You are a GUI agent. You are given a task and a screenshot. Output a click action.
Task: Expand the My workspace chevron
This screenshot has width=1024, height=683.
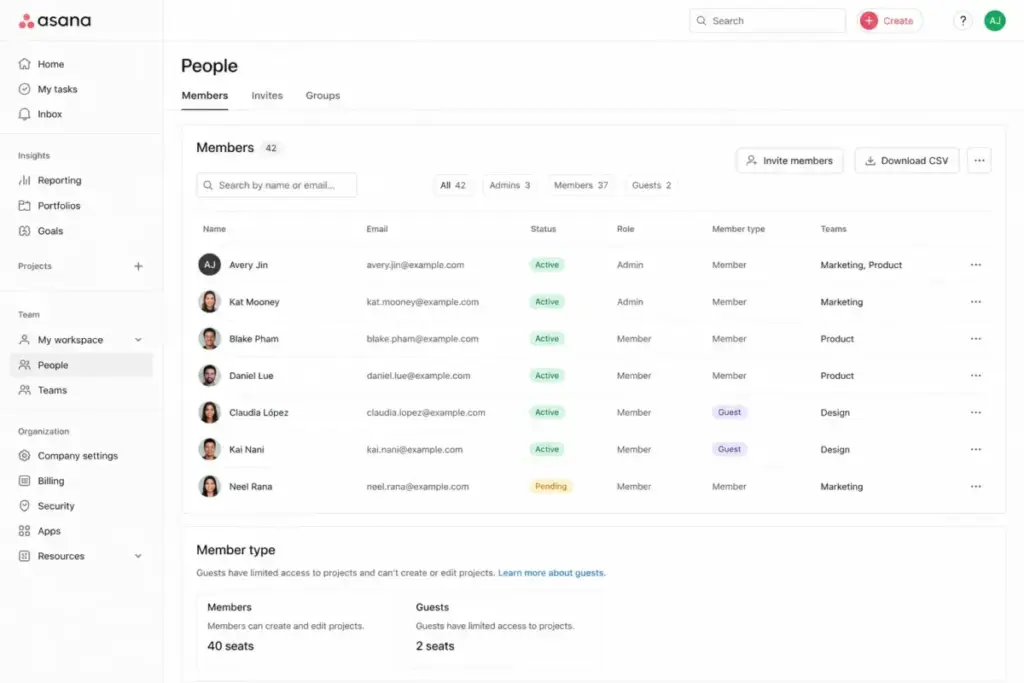coord(138,340)
